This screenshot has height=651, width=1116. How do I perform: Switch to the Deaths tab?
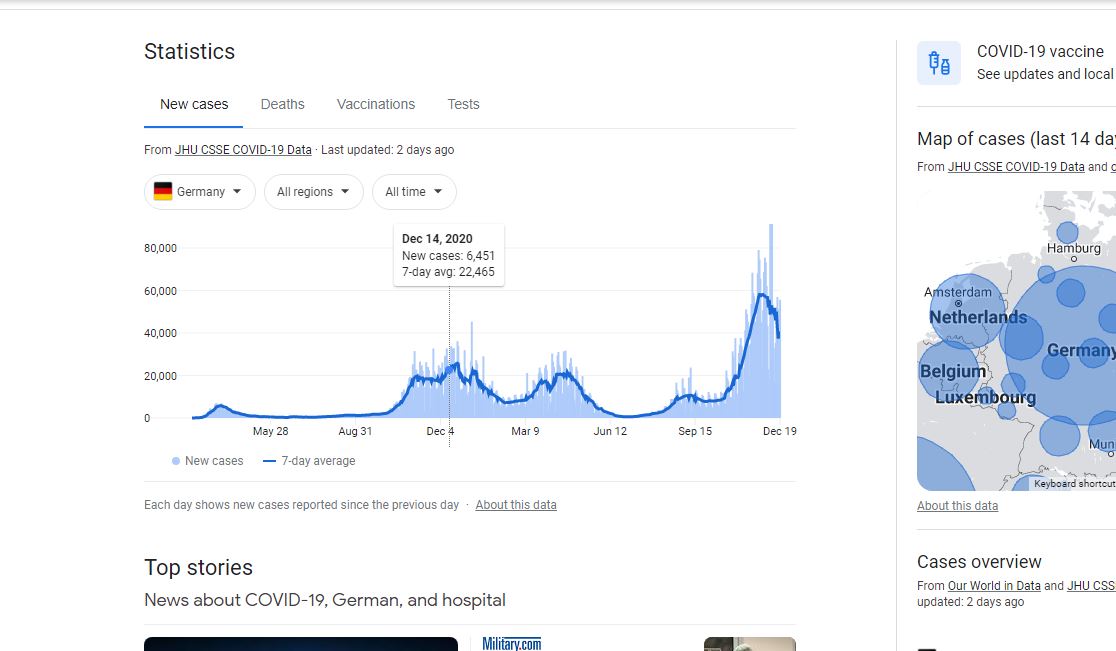tap(282, 104)
